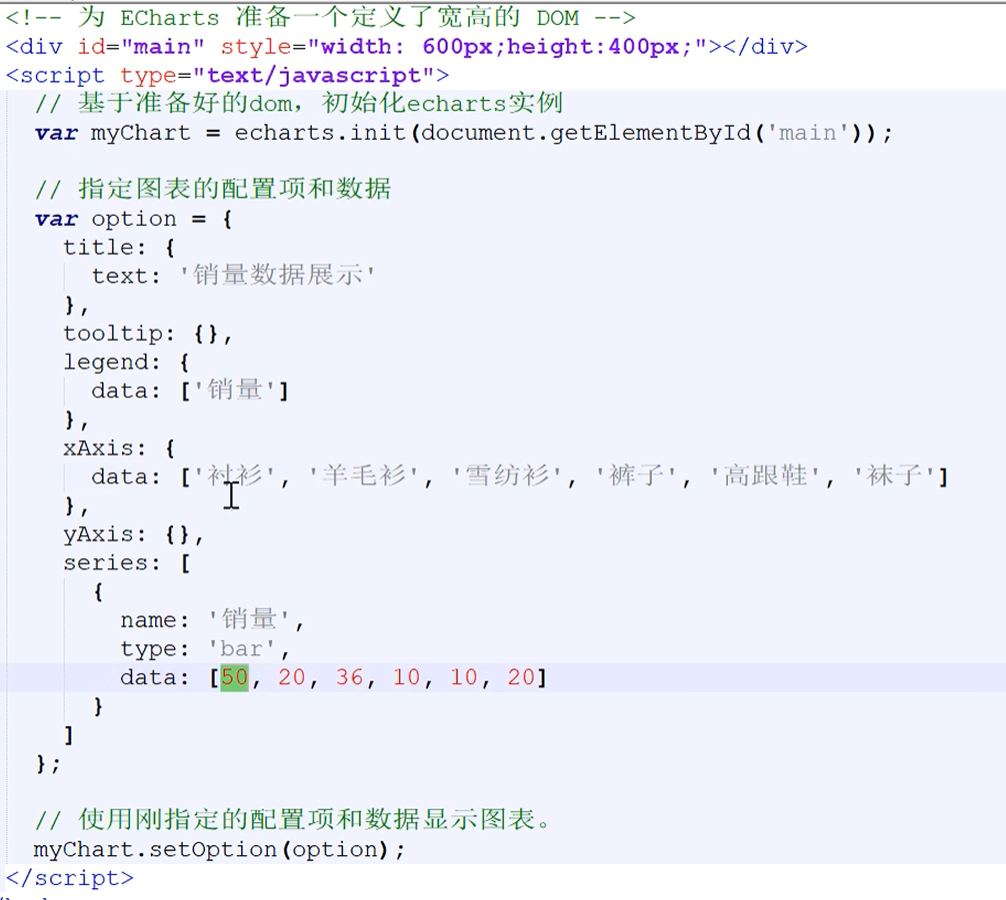Click '袜子' in xAxis data

coord(894,476)
